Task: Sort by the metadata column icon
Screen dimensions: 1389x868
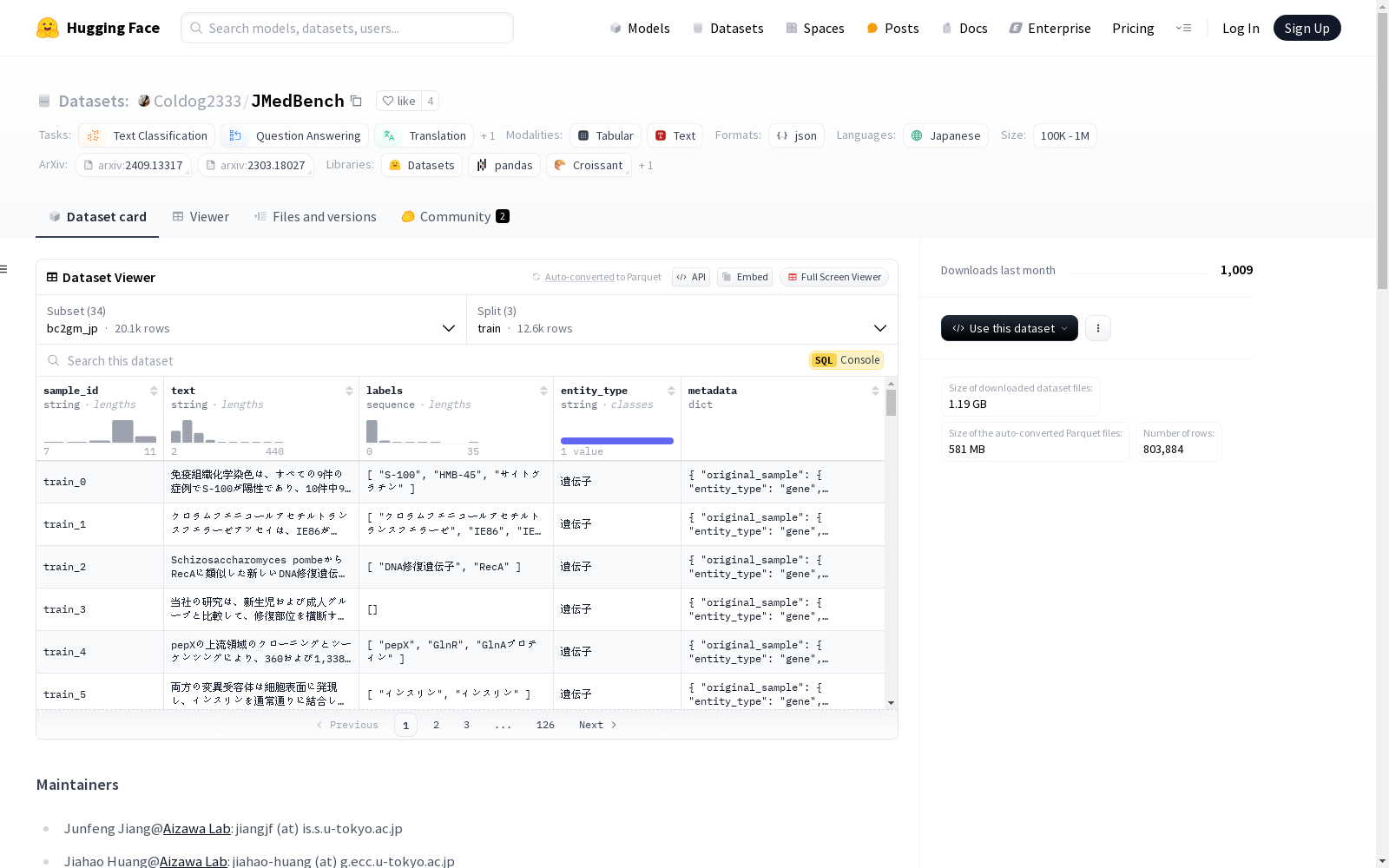Action: pyautogui.click(x=875, y=391)
